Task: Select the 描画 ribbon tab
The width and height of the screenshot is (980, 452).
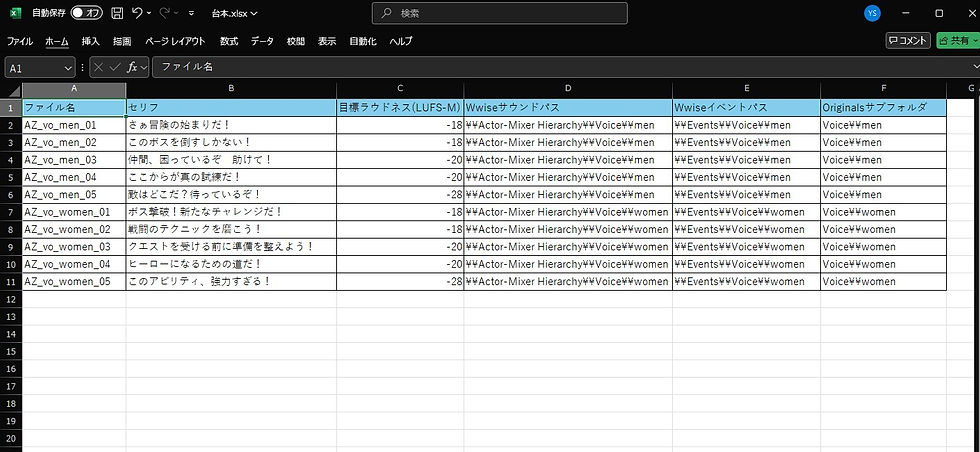Action: tap(122, 41)
